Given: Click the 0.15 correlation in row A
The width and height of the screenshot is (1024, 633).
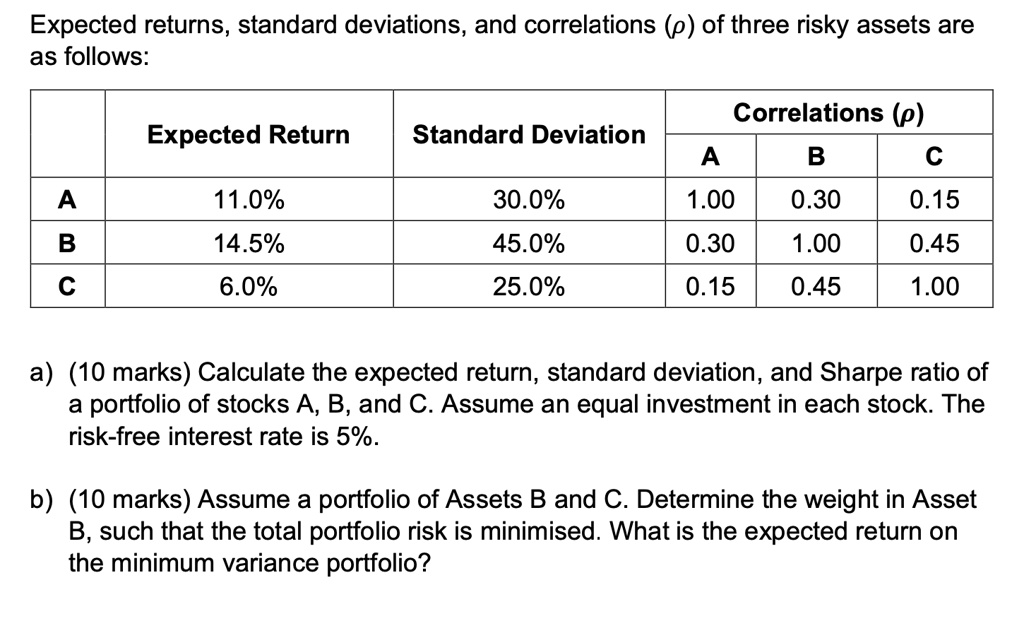Looking at the screenshot, I should coord(935,200).
